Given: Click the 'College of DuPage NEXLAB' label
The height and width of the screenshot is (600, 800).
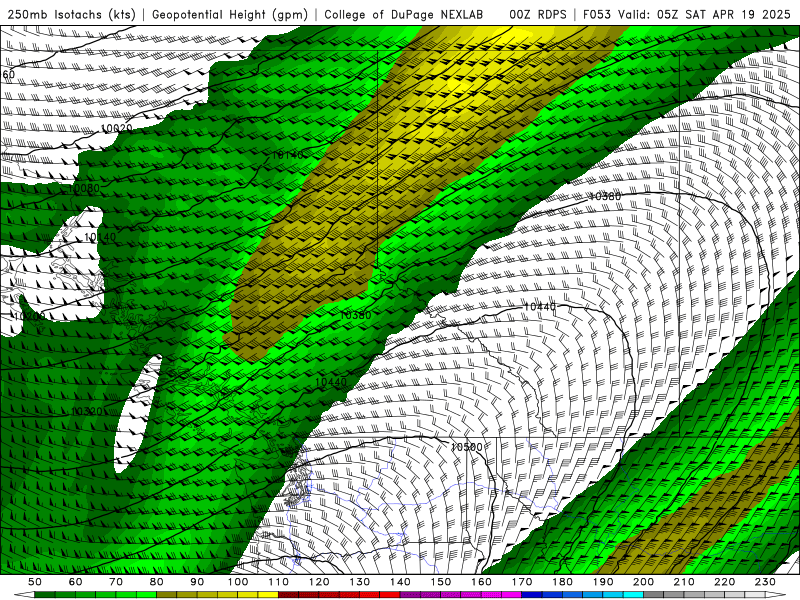Looking at the screenshot, I should pyautogui.click(x=404, y=14).
